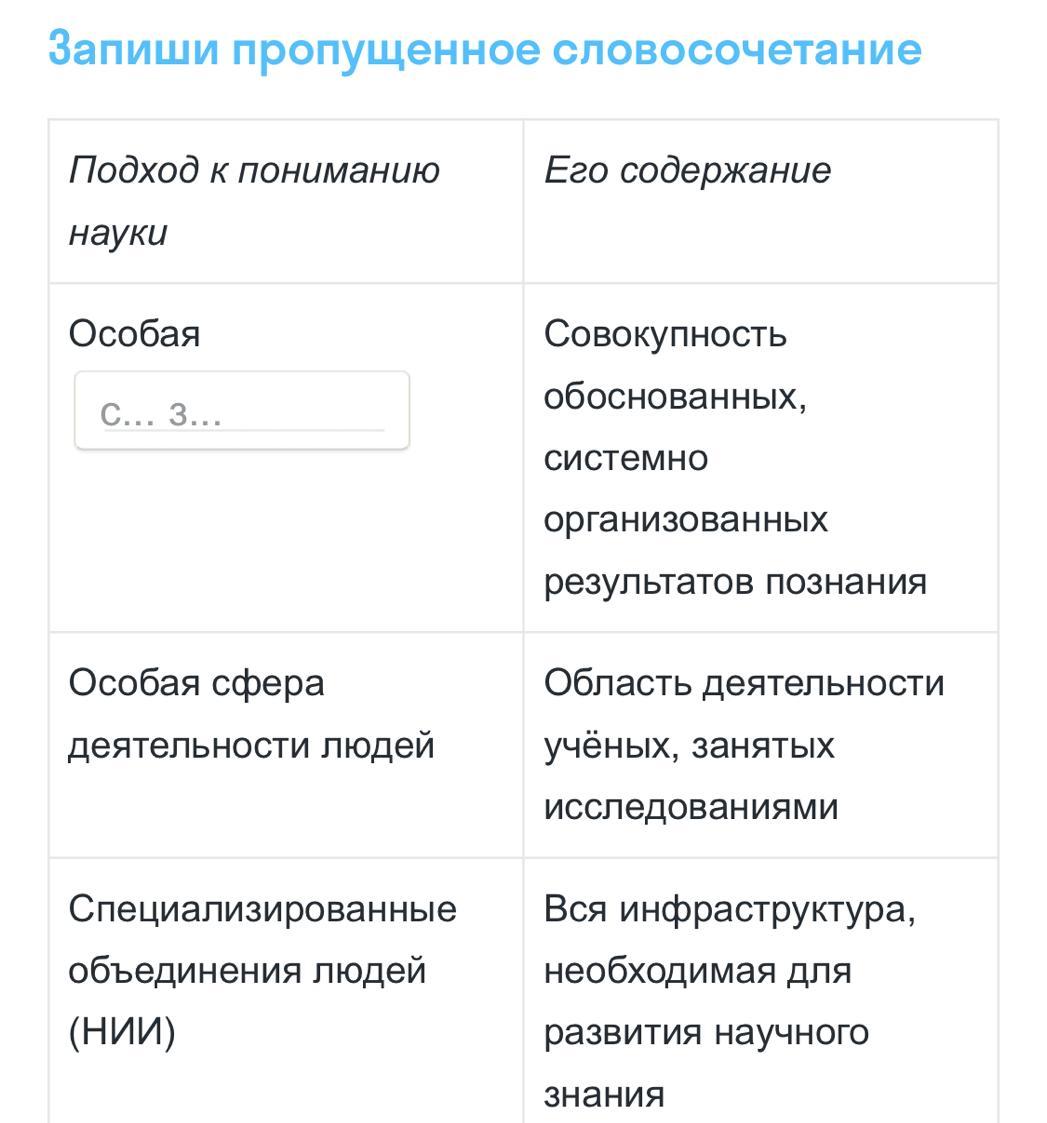Click the heading 'Запиши пропущенное словосочетание'
This screenshot has width=1047, height=1123.
click(x=485, y=48)
